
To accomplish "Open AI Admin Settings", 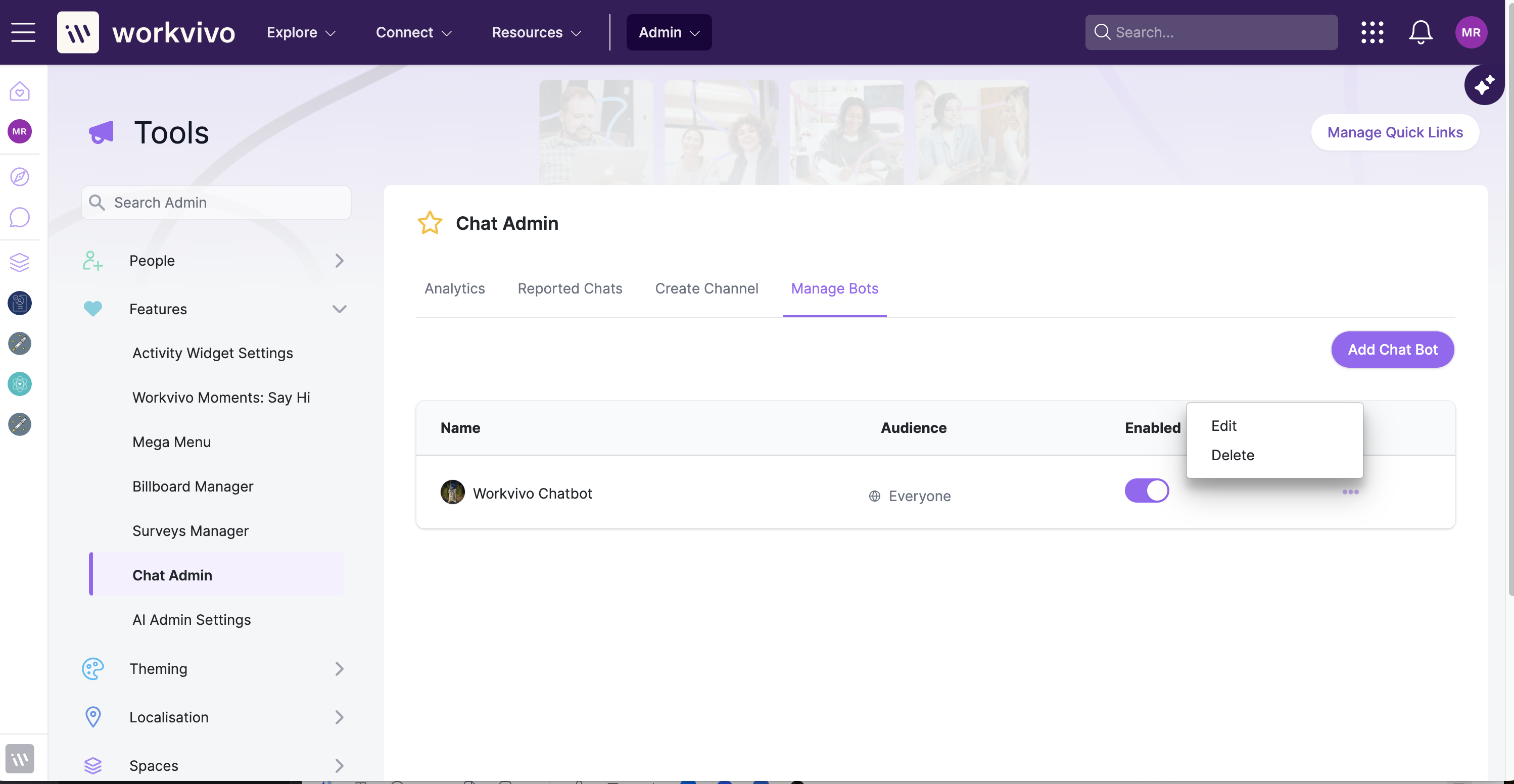I will [x=191, y=619].
